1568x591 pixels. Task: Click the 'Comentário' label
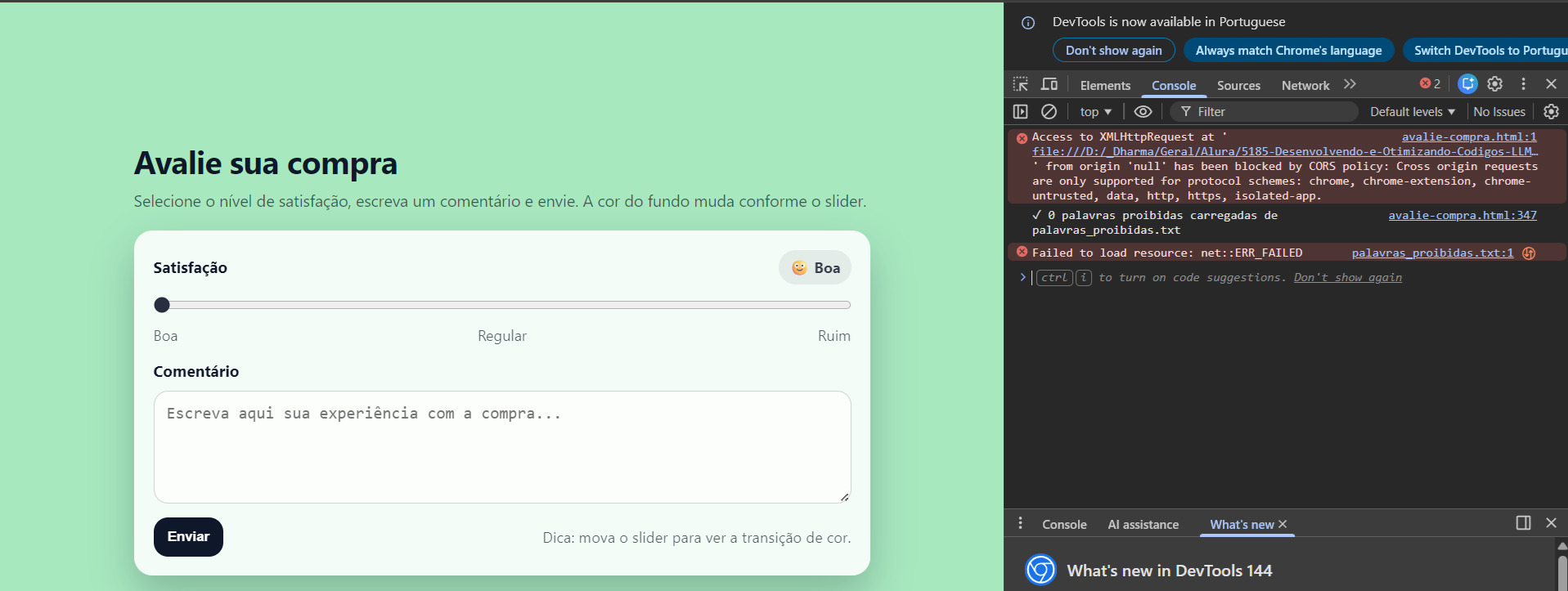[x=196, y=371]
